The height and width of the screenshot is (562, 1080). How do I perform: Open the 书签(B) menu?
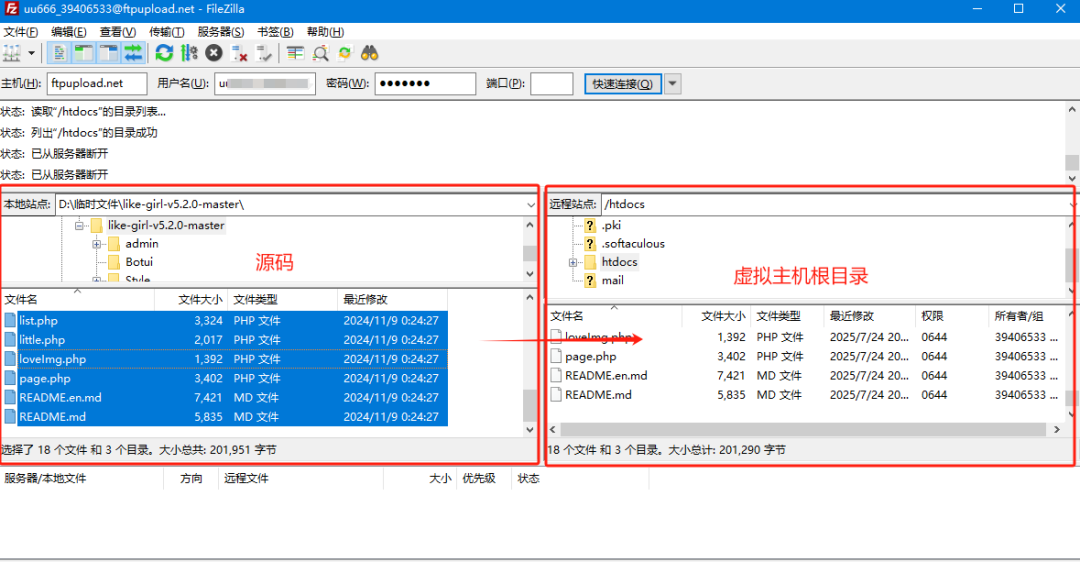(275, 32)
